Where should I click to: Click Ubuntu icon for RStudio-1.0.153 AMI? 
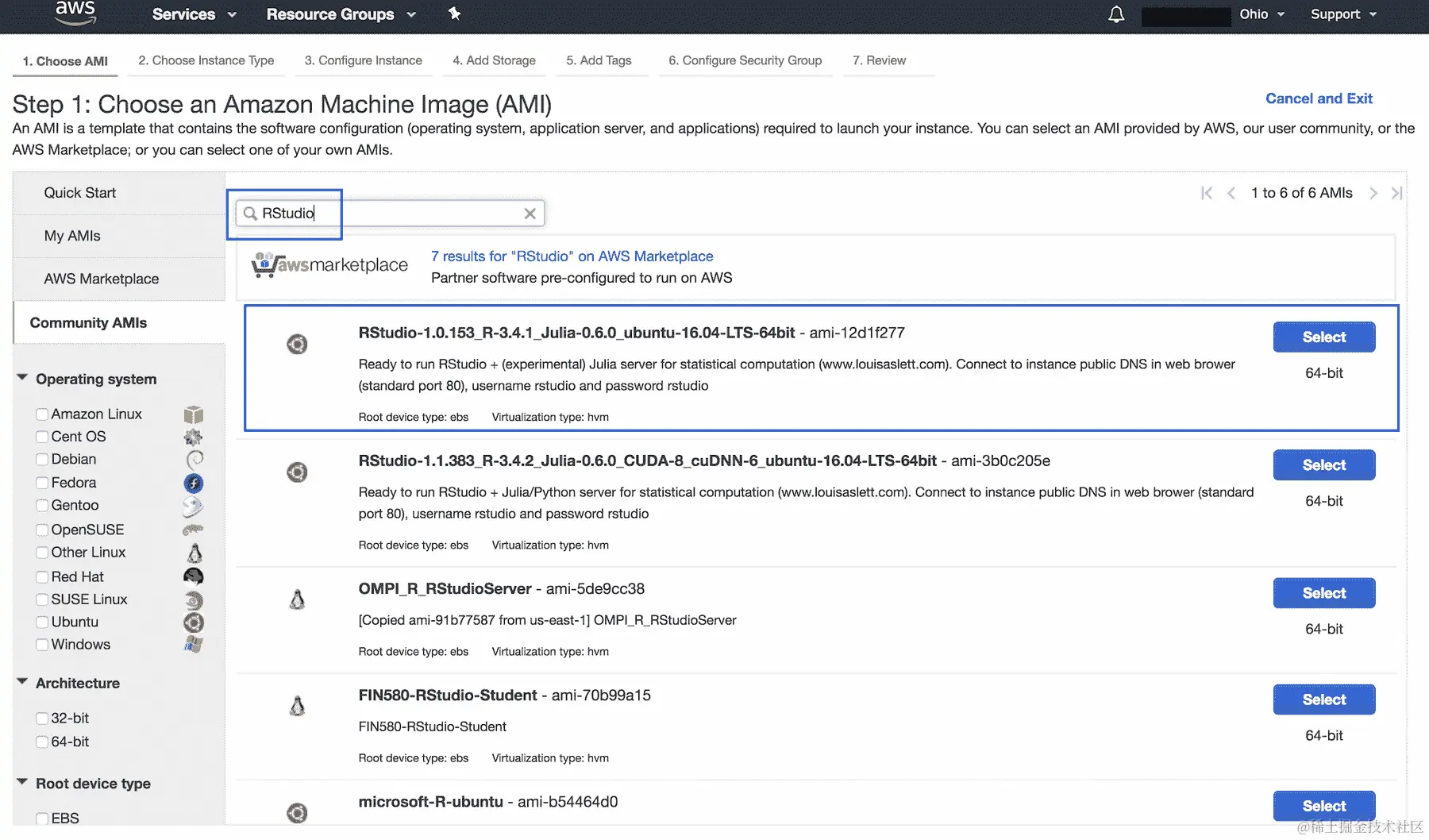[x=297, y=344]
